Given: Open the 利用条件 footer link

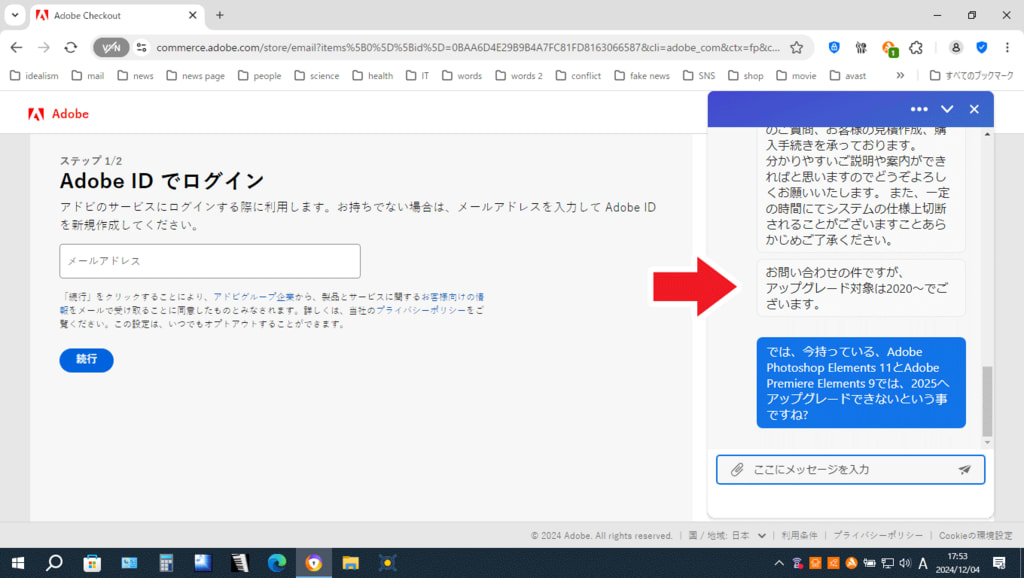Looking at the screenshot, I should (799, 536).
